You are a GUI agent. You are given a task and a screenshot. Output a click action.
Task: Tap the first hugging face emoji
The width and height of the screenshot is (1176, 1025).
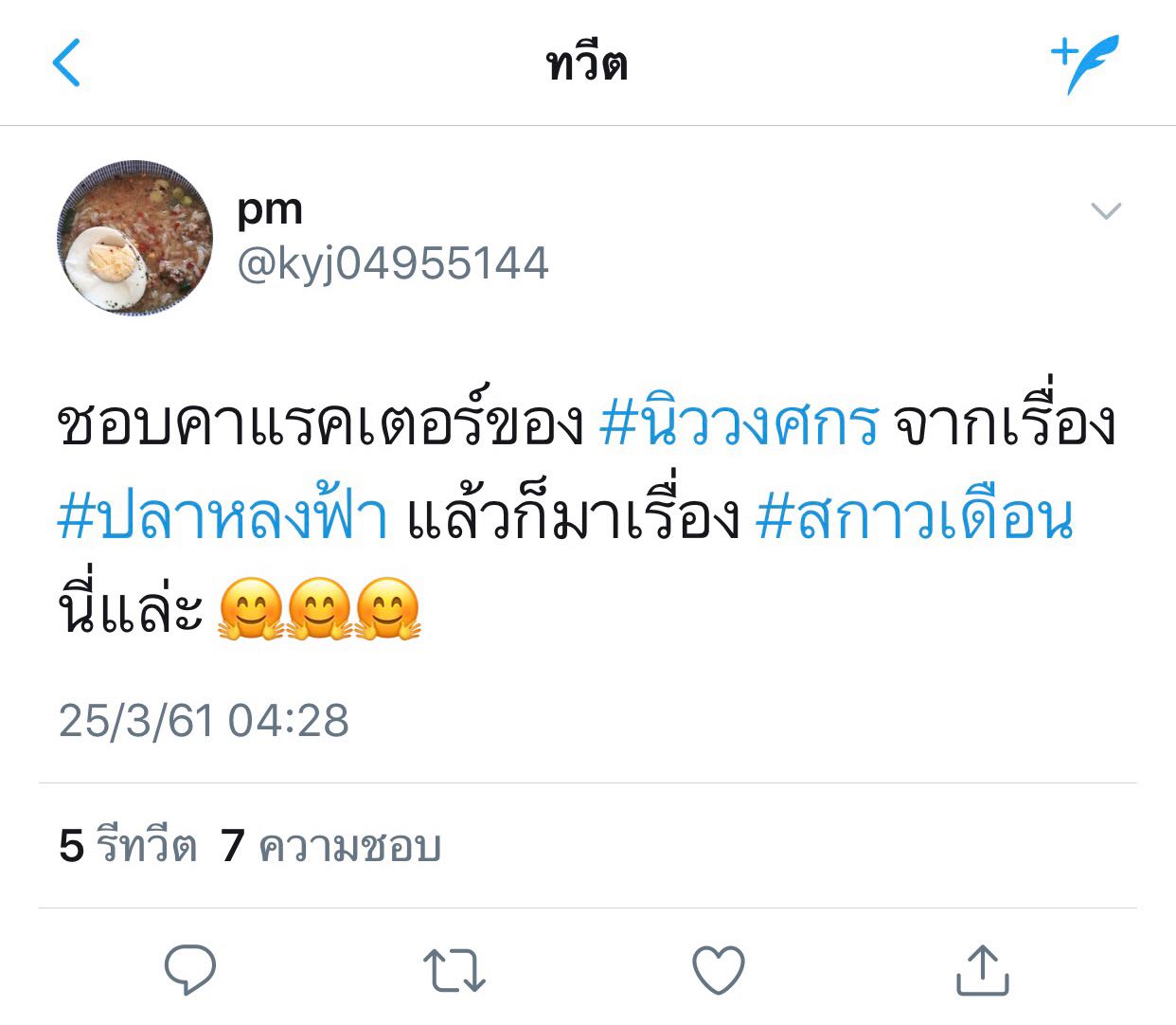click(x=251, y=609)
